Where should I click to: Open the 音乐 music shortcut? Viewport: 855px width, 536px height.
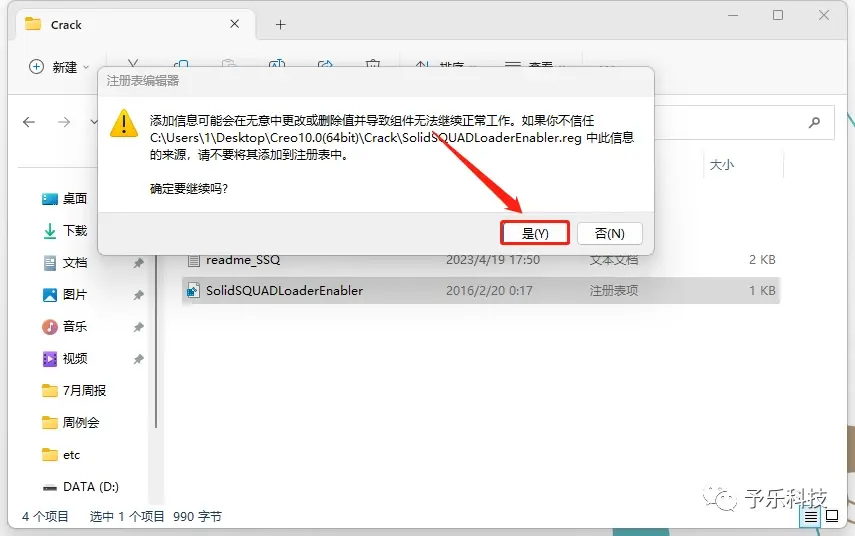[x=64, y=327]
